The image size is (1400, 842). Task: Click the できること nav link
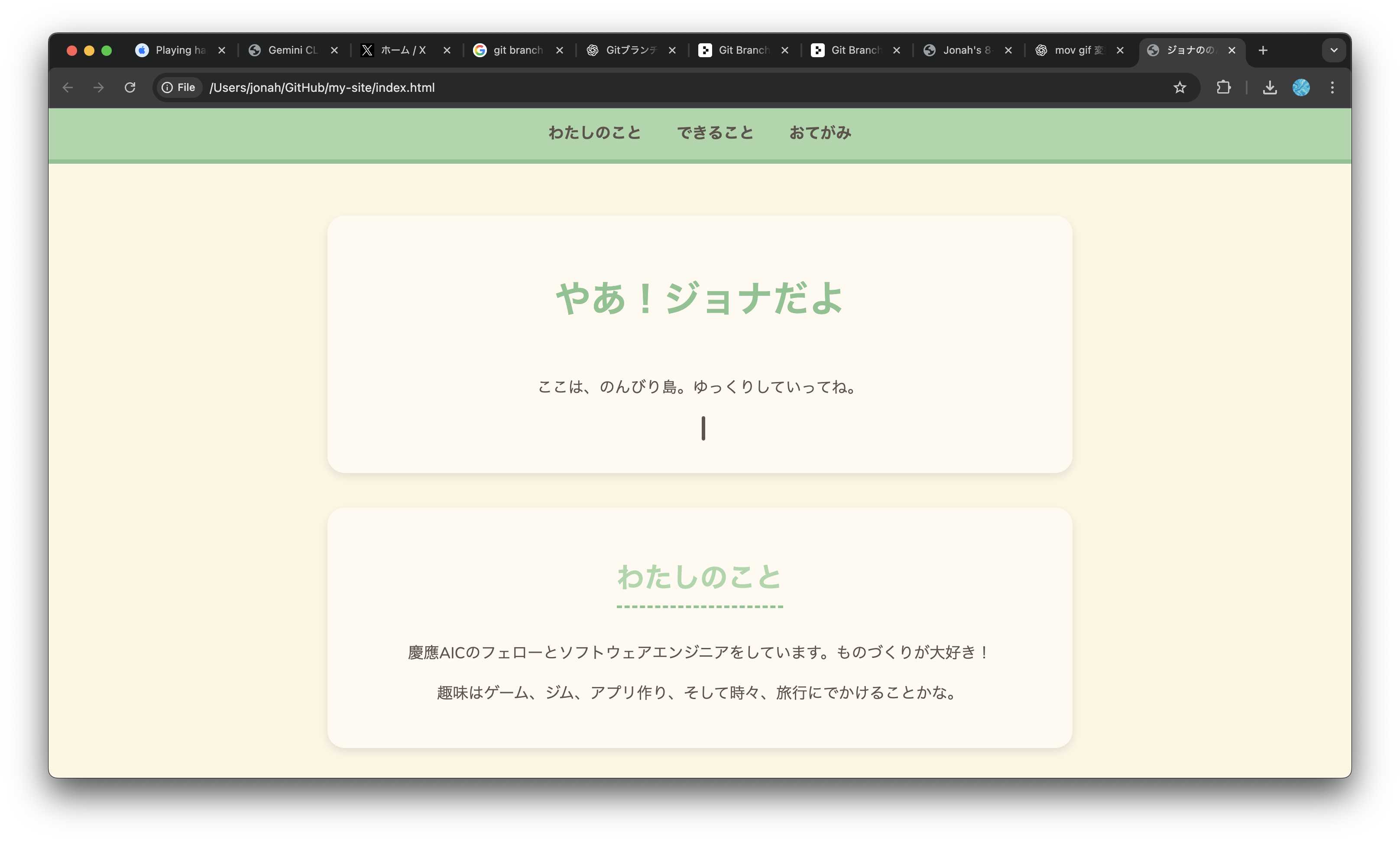[x=715, y=133]
